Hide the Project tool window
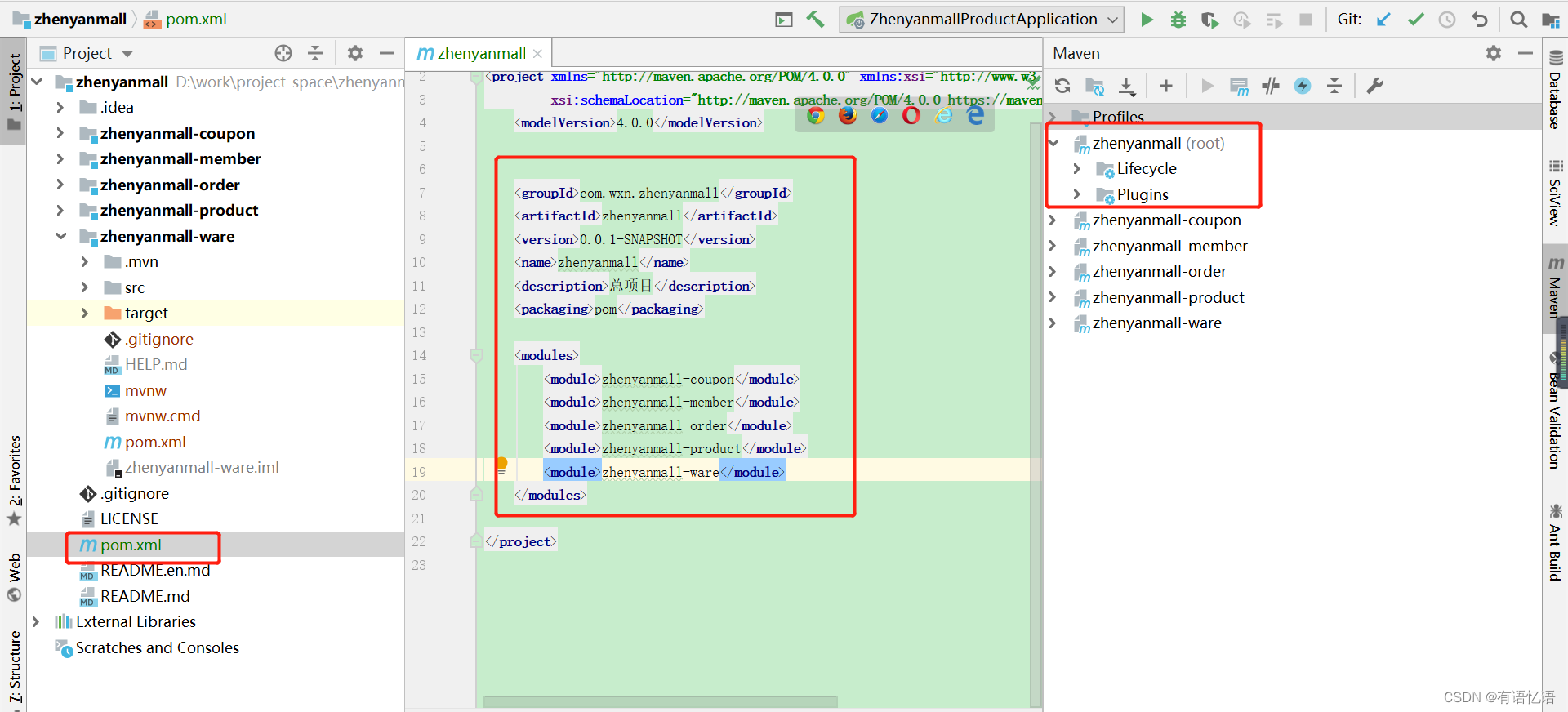This screenshot has width=1568, height=712. click(387, 54)
